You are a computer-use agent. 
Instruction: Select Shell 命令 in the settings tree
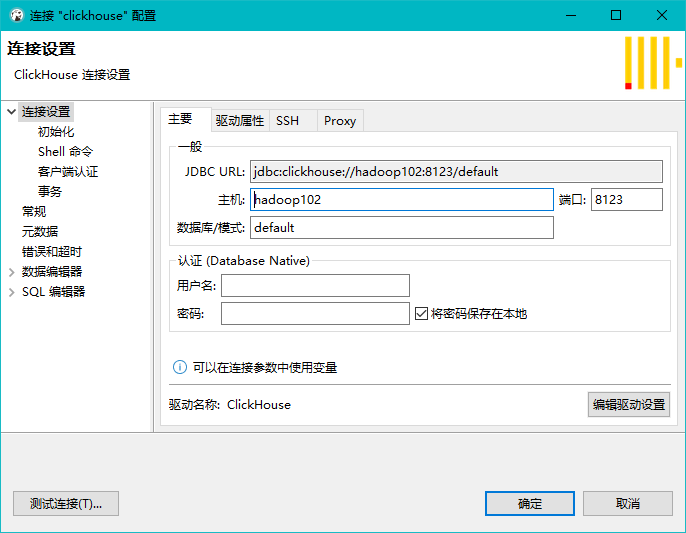tap(66, 152)
